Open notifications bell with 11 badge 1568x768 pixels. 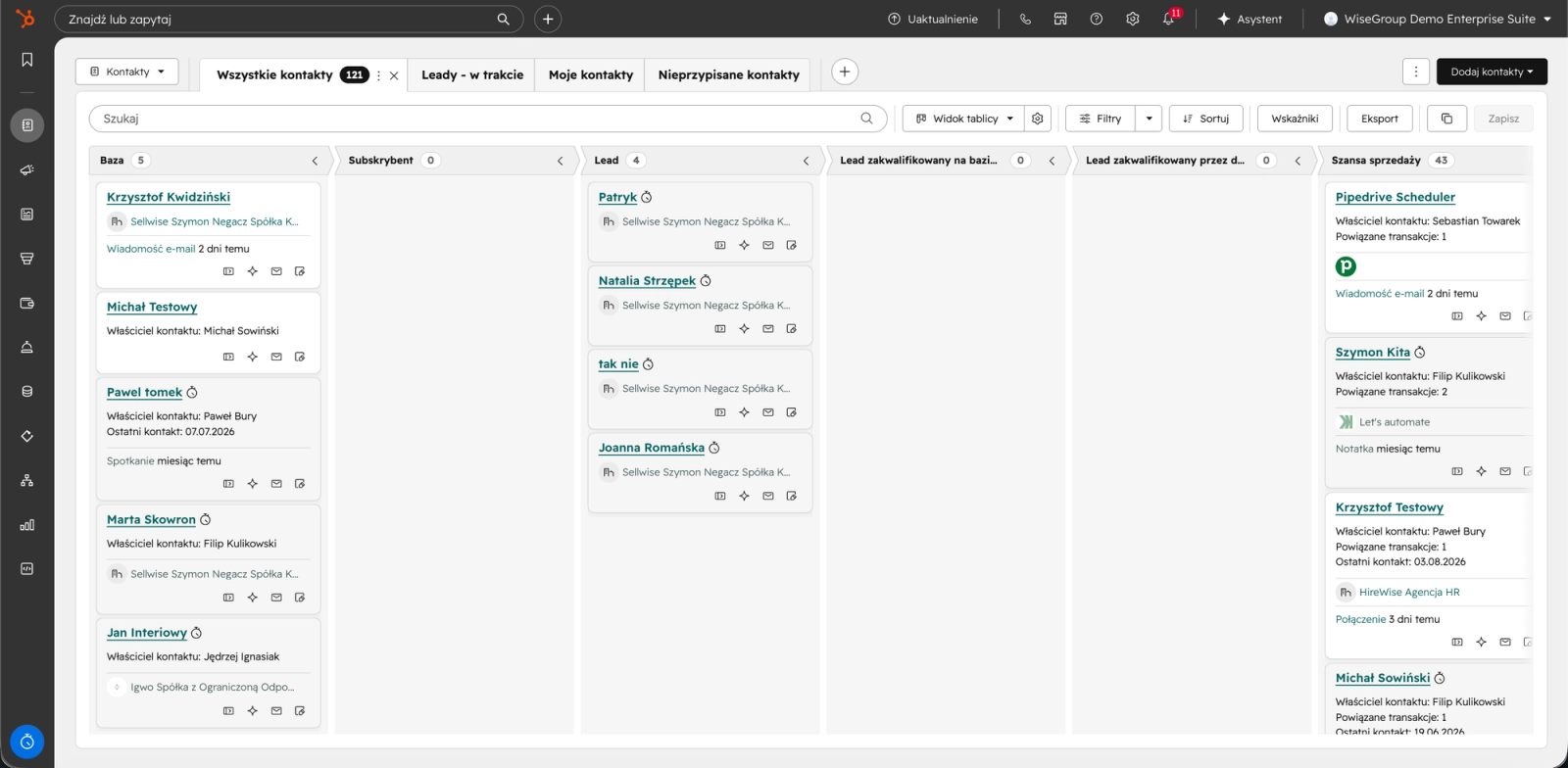click(1169, 19)
